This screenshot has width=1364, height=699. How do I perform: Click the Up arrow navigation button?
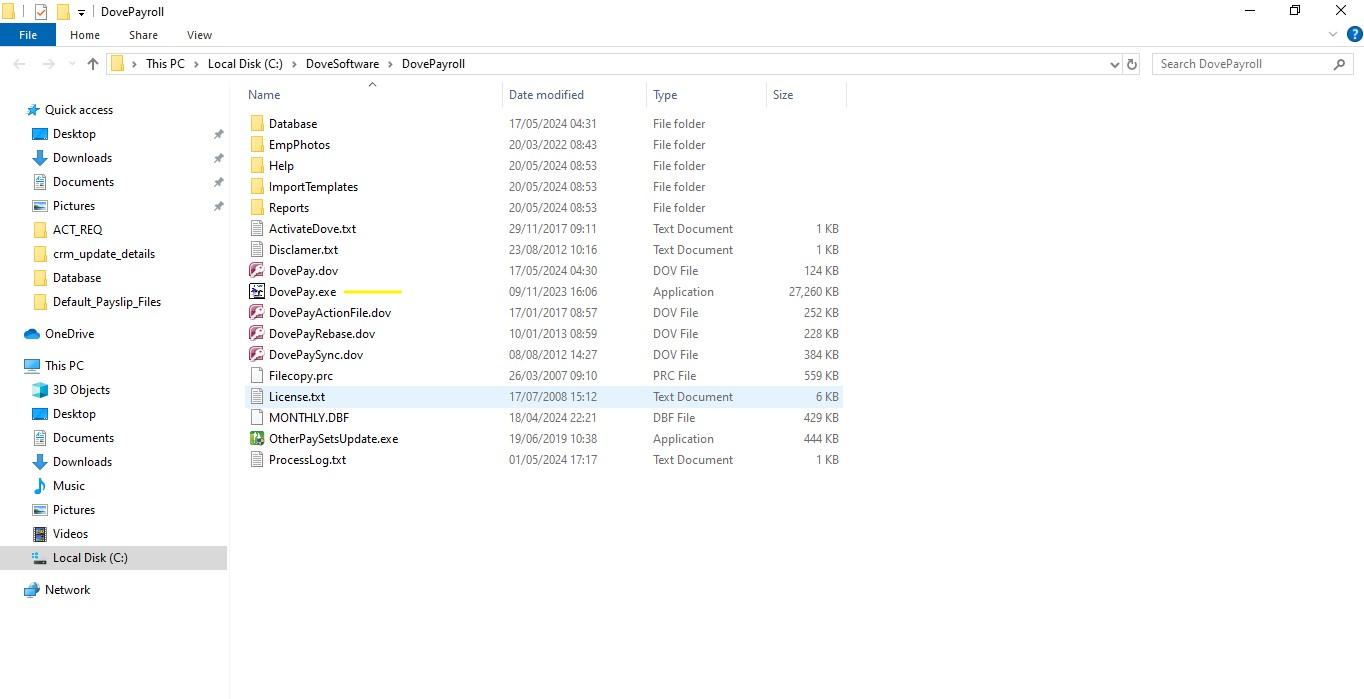tap(93, 64)
